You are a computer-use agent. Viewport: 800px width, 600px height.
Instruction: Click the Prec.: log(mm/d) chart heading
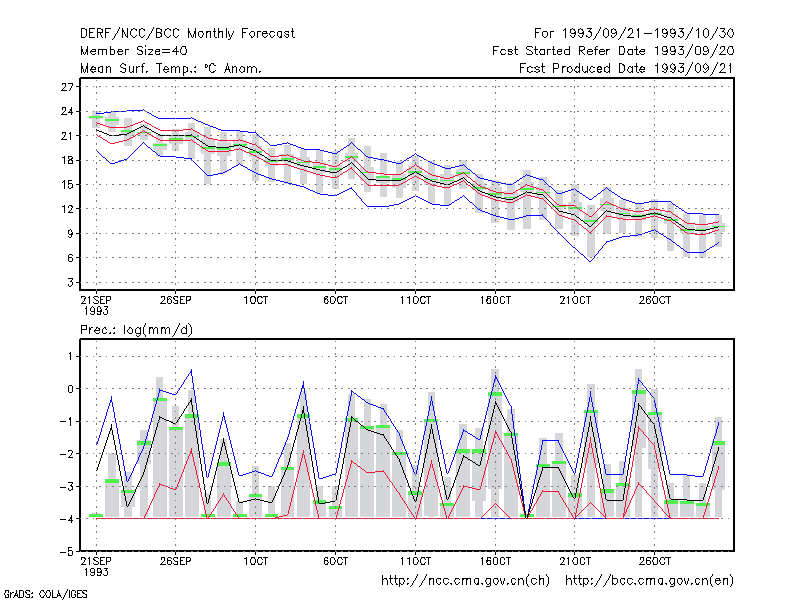coord(136,330)
